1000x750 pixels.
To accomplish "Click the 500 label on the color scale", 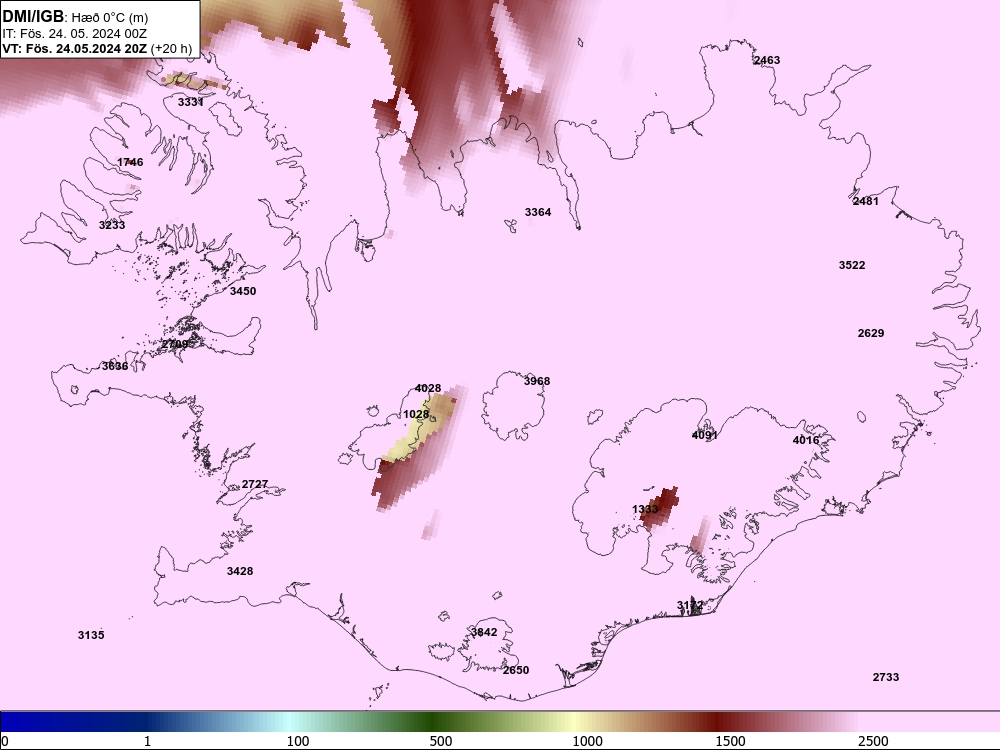I will click(441, 741).
